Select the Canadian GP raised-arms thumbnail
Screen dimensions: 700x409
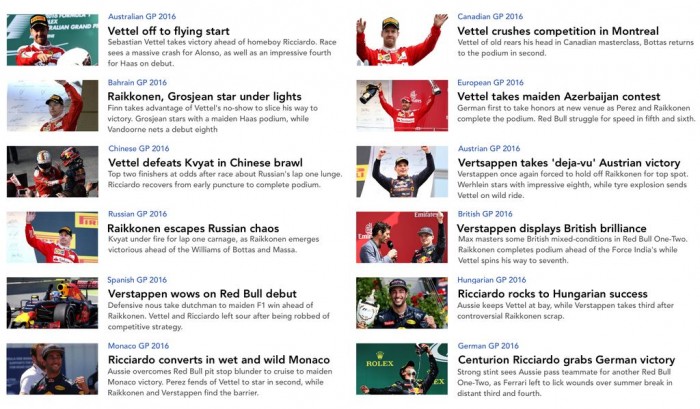[x=402, y=40]
